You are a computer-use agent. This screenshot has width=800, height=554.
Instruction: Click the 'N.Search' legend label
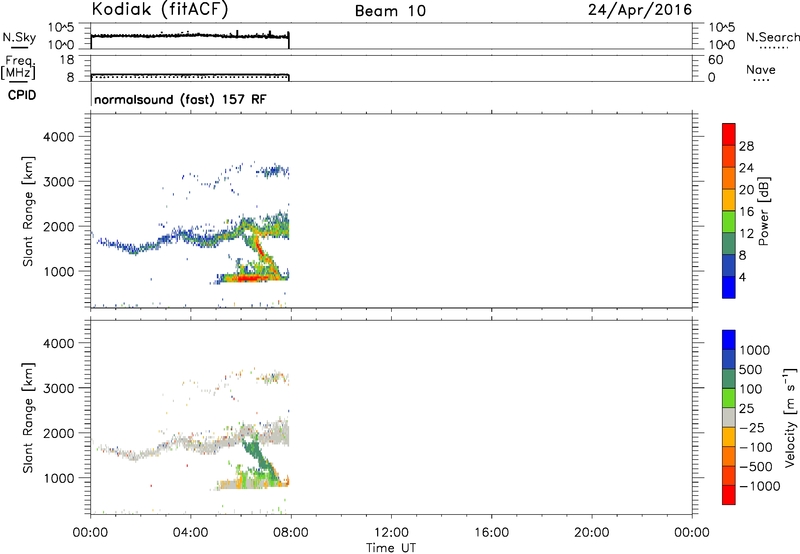click(x=772, y=37)
